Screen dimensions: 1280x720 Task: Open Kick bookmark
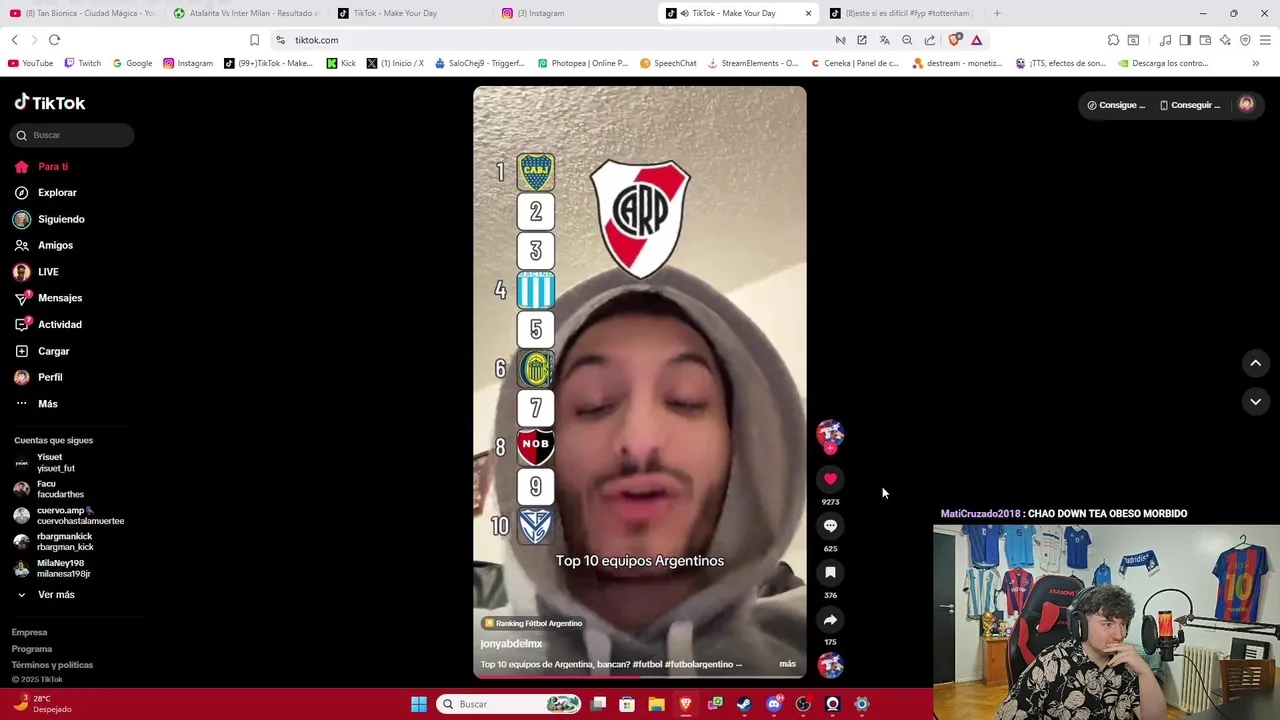coord(341,63)
